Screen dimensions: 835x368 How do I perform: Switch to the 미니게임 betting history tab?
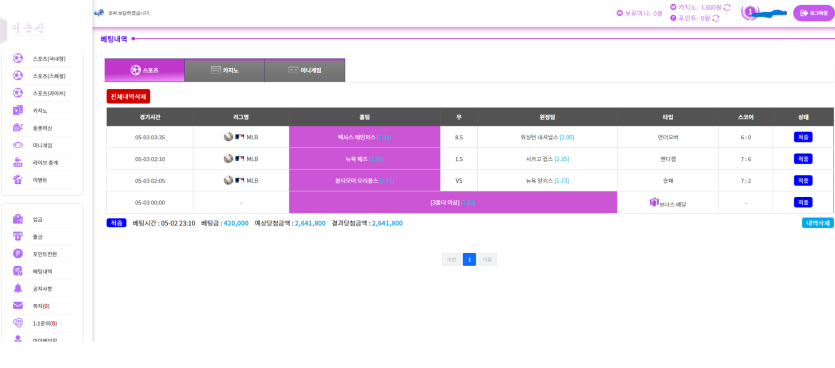pos(305,70)
